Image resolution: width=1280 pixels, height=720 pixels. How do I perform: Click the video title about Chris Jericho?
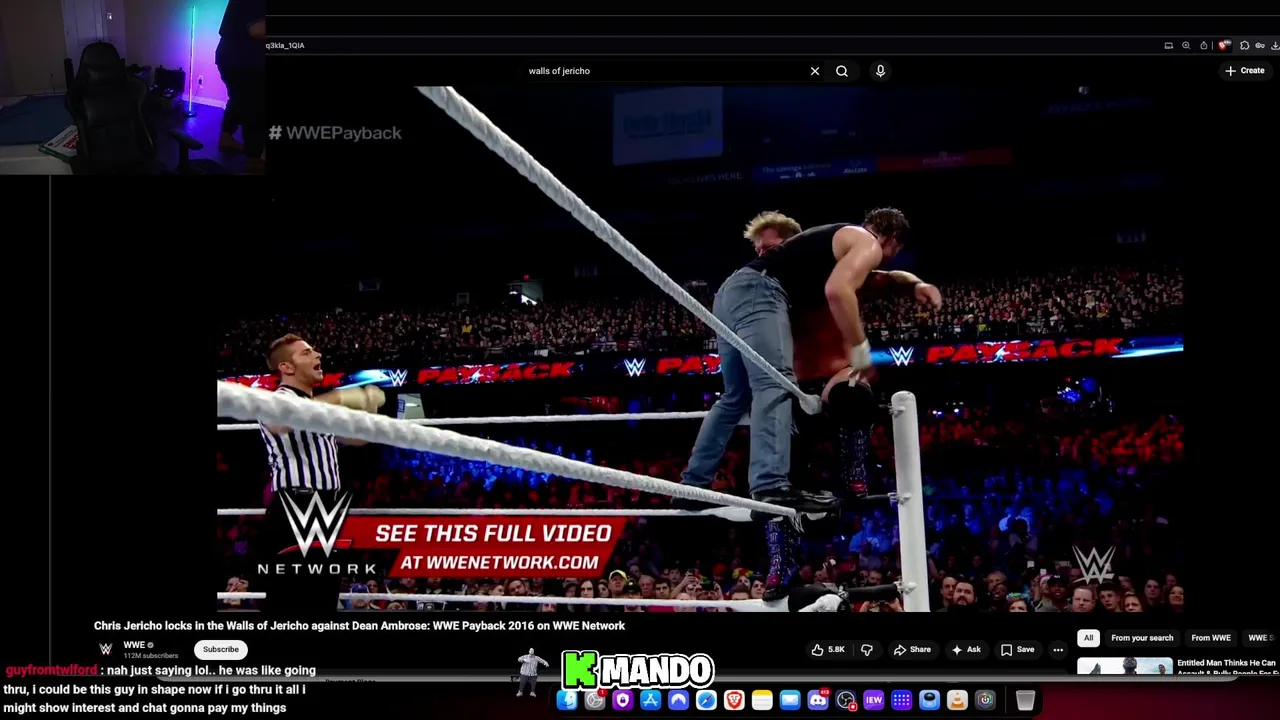[x=359, y=626]
